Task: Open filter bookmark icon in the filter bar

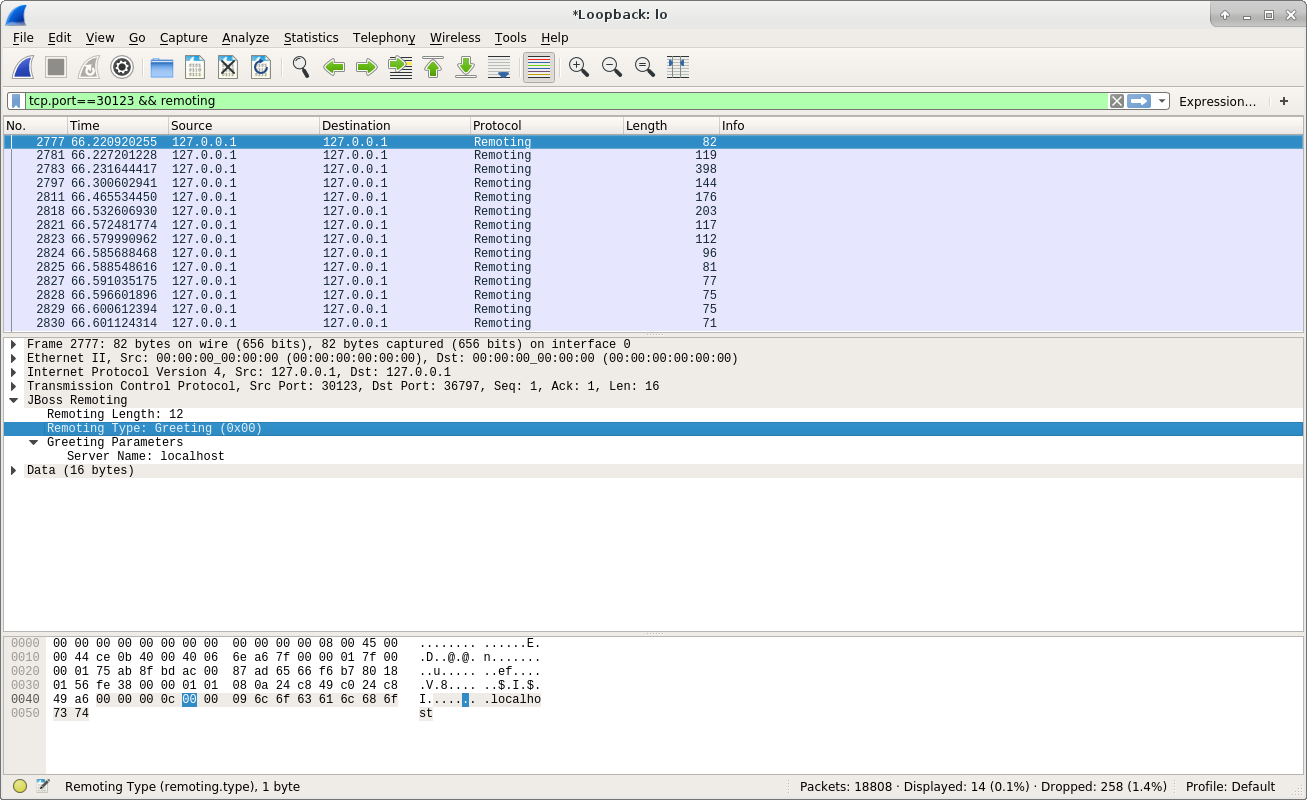Action: coord(16,101)
